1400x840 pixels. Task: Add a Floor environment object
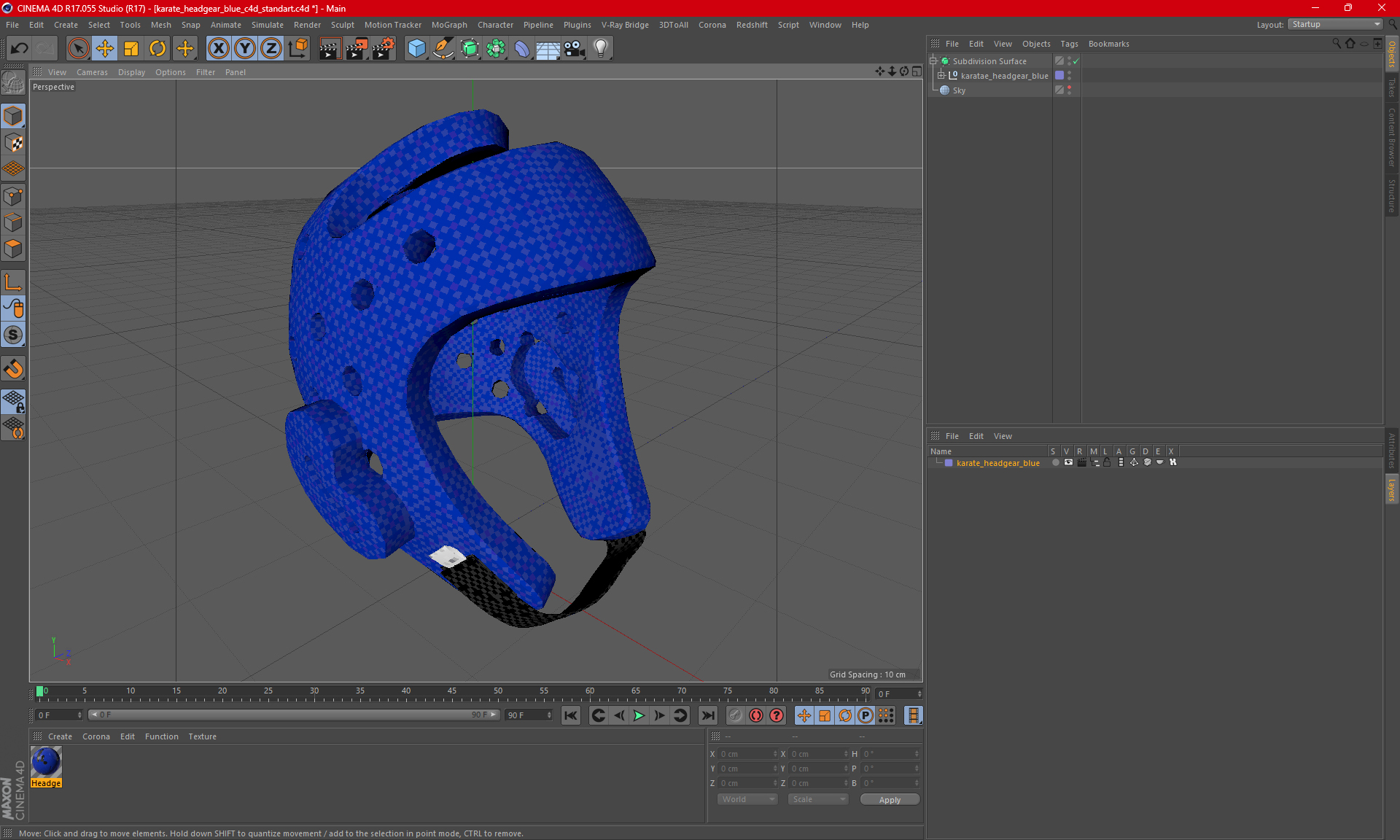pyautogui.click(x=548, y=49)
